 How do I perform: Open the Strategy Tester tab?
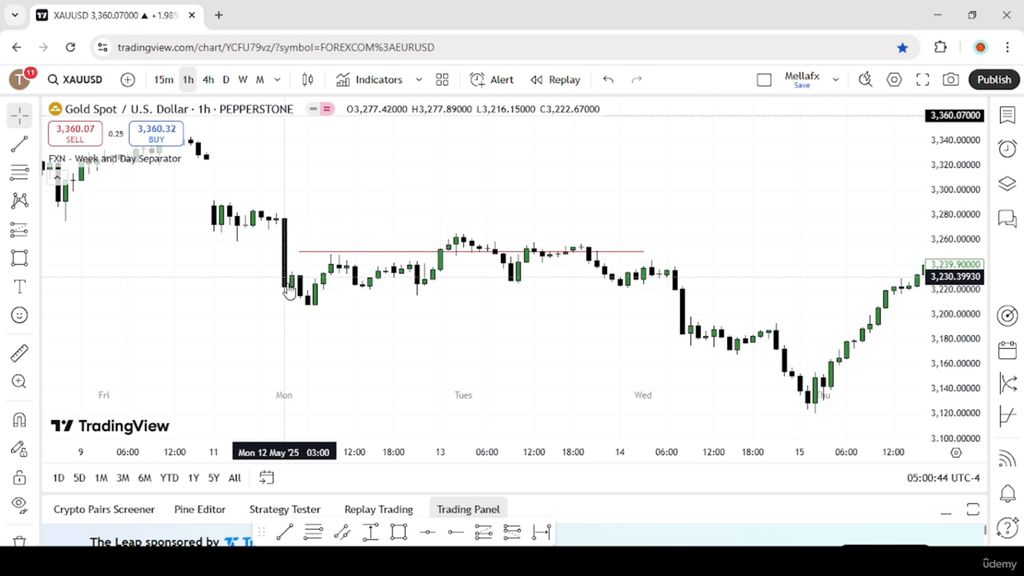click(285, 509)
